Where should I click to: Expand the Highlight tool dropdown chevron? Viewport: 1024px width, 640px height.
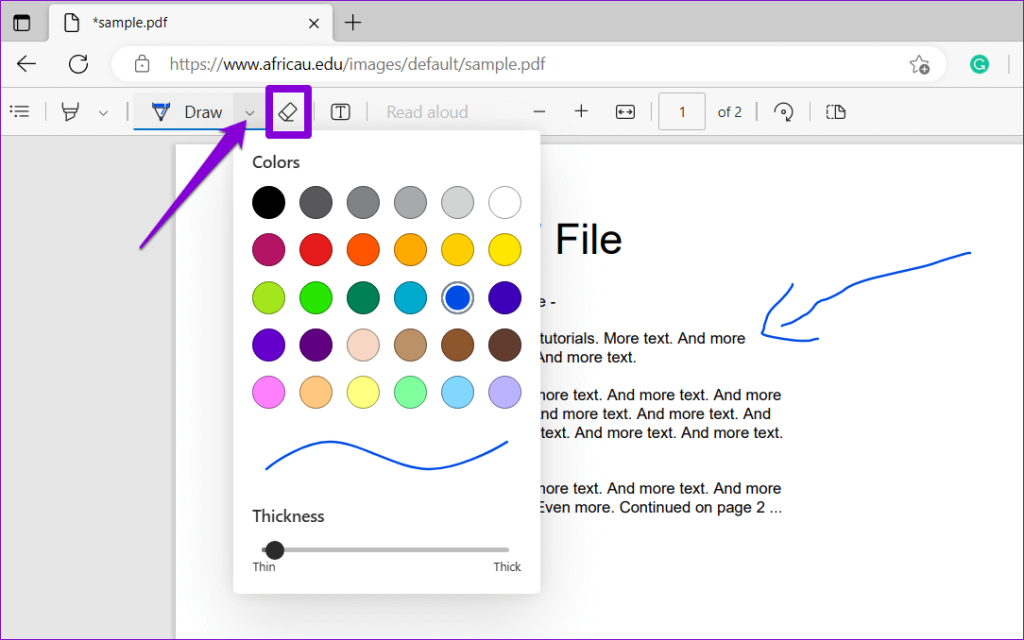coord(103,111)
